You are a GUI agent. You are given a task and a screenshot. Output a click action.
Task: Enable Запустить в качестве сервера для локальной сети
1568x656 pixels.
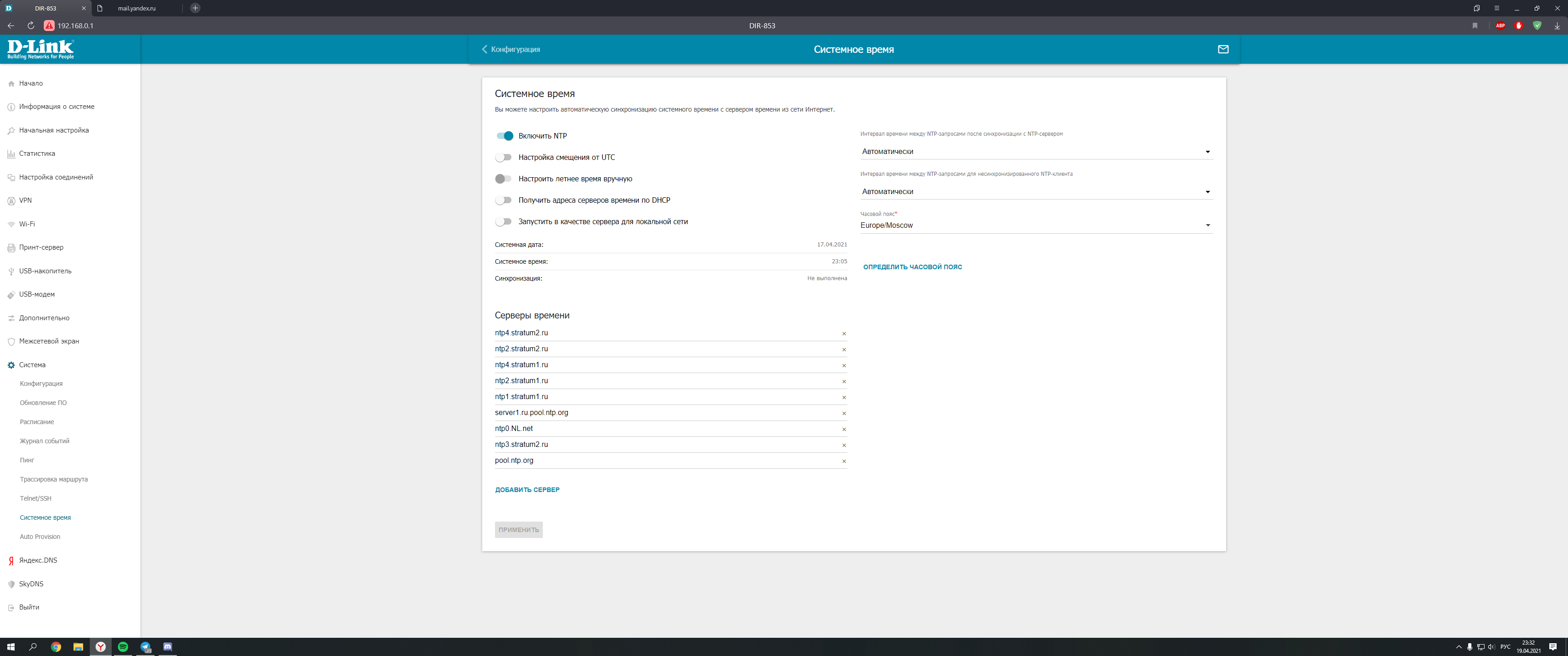(503, 221)
